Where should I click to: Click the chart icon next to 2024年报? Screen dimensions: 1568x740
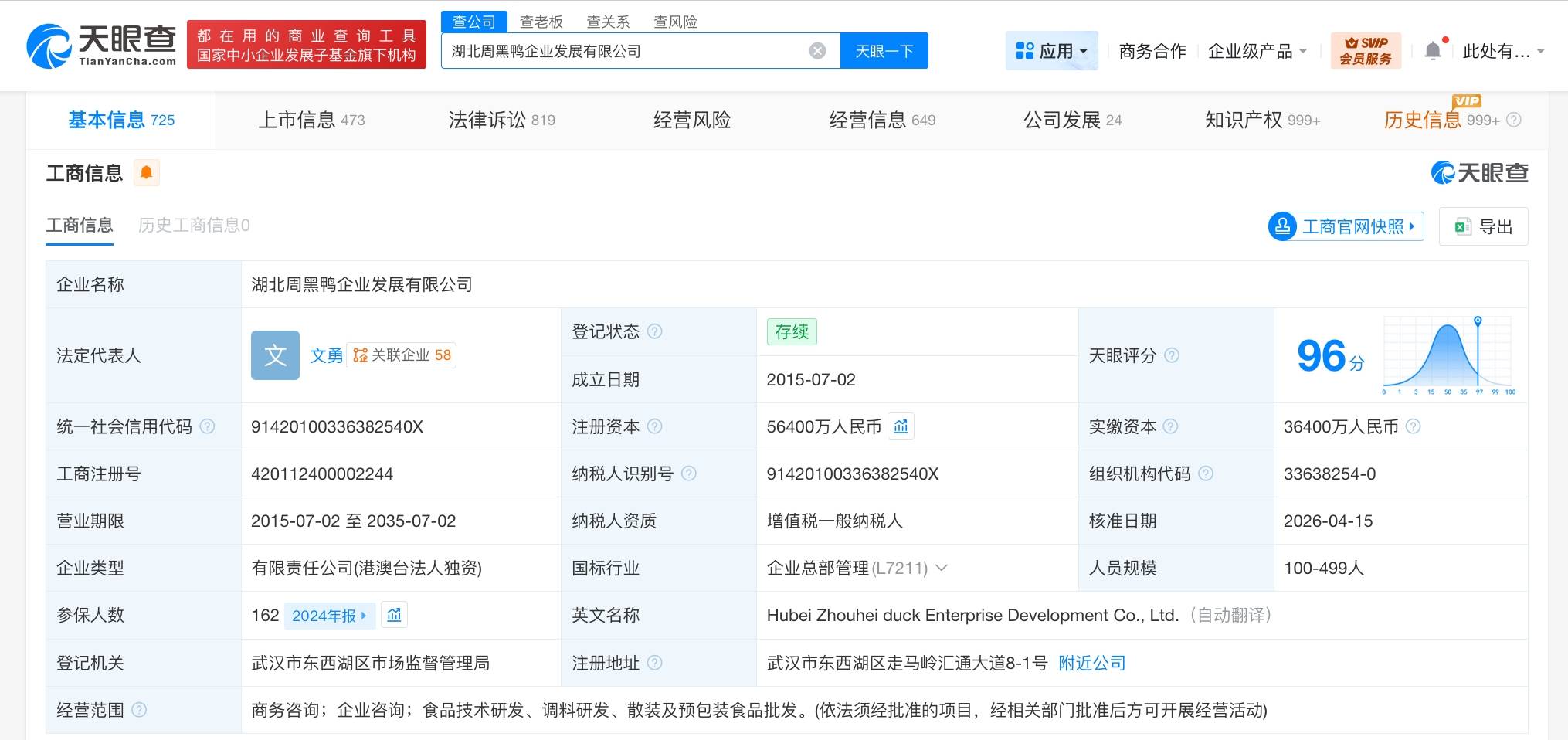pyautogui.click(x=394, y=615)
